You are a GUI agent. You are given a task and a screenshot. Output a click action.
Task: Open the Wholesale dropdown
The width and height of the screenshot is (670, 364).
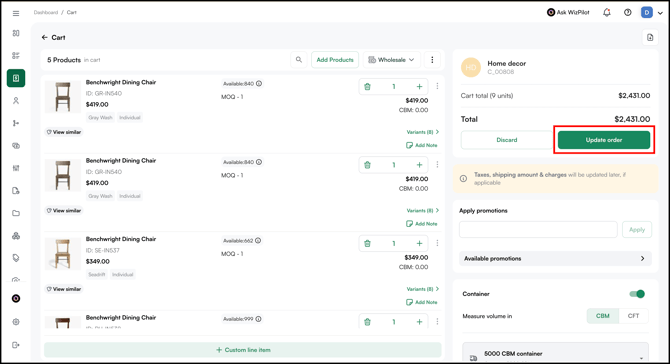point(392,60)
